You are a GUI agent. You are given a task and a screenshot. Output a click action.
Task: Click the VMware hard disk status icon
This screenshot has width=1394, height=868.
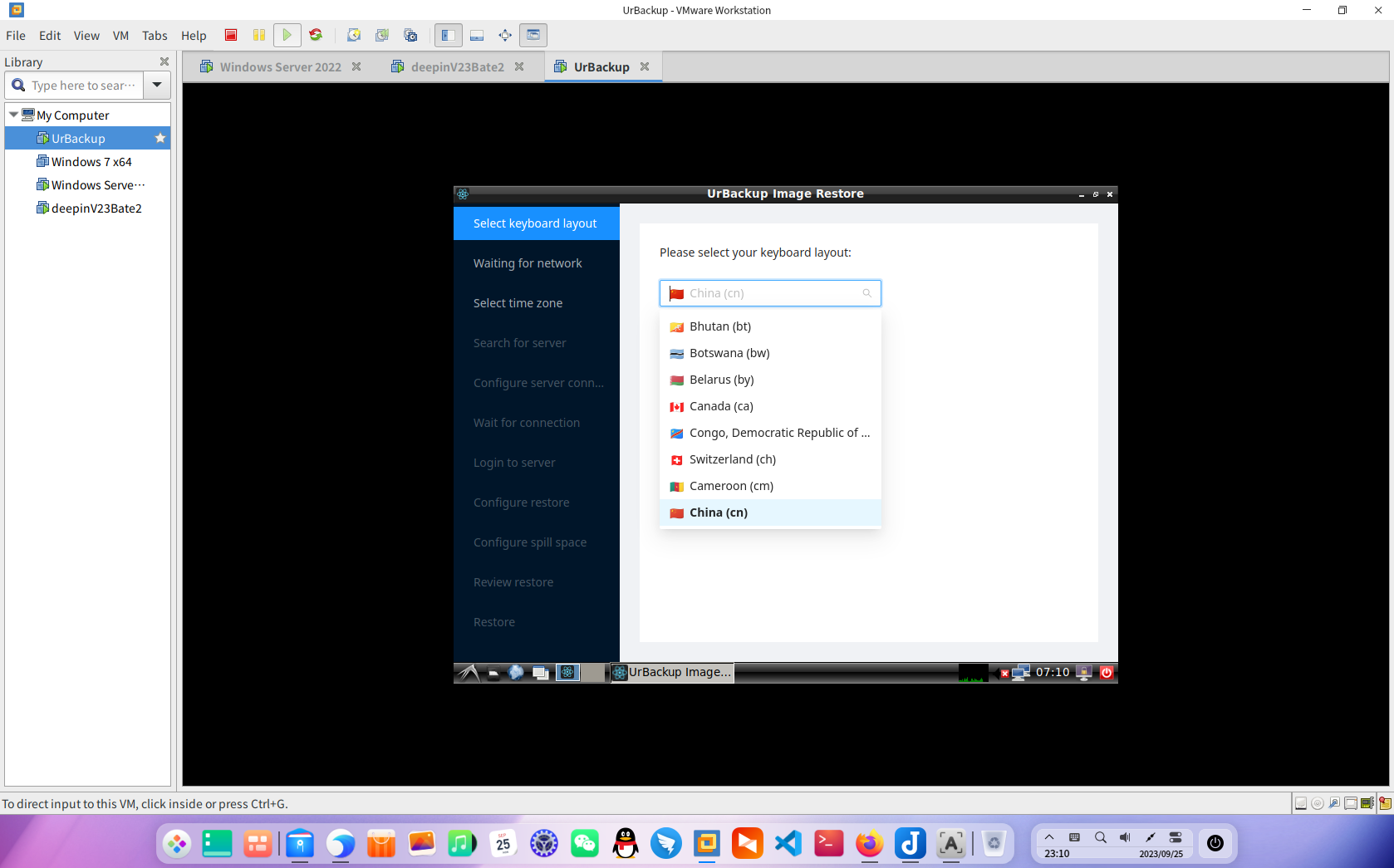click(1301, 803)
